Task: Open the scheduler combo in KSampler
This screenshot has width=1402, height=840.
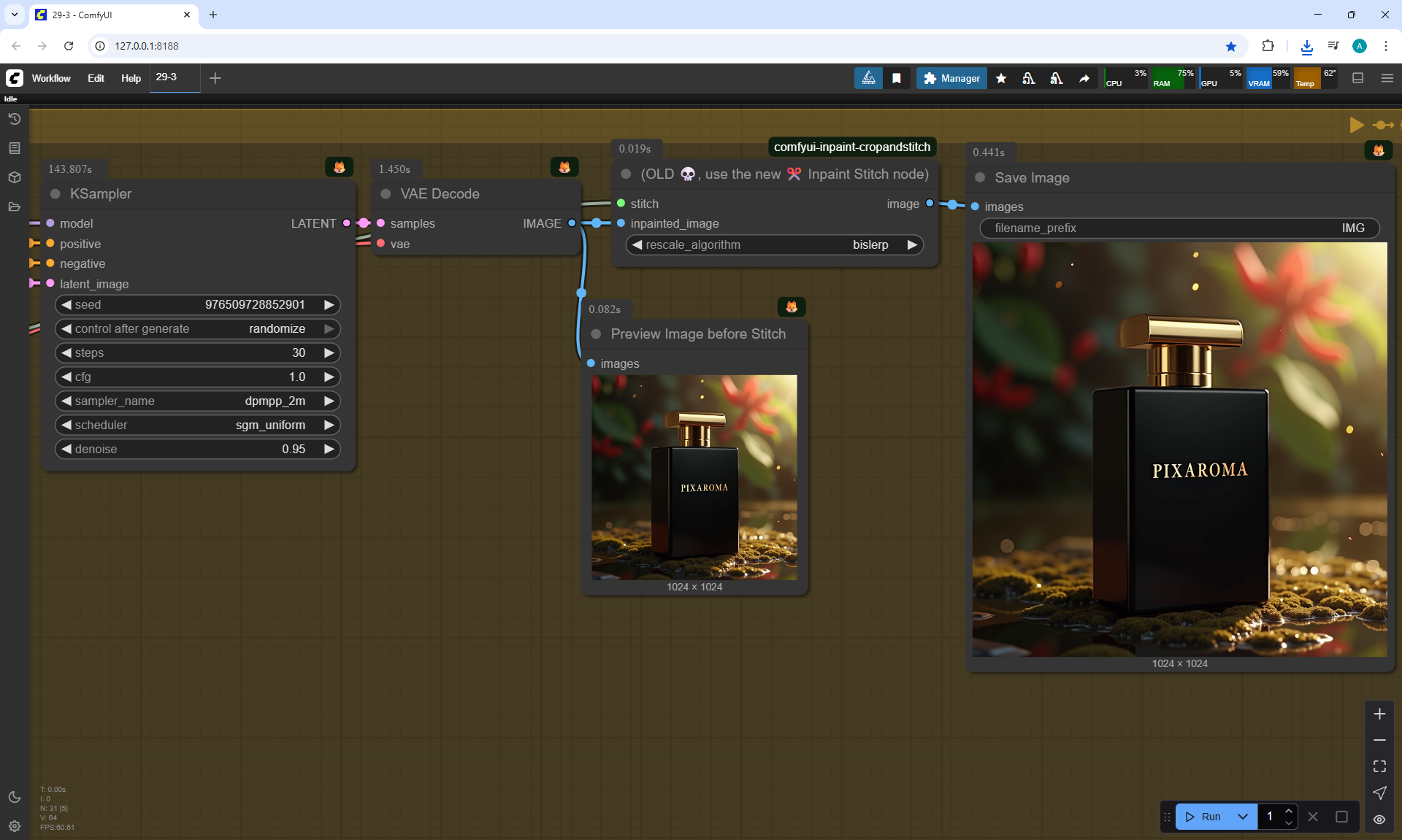Action: 197,425
